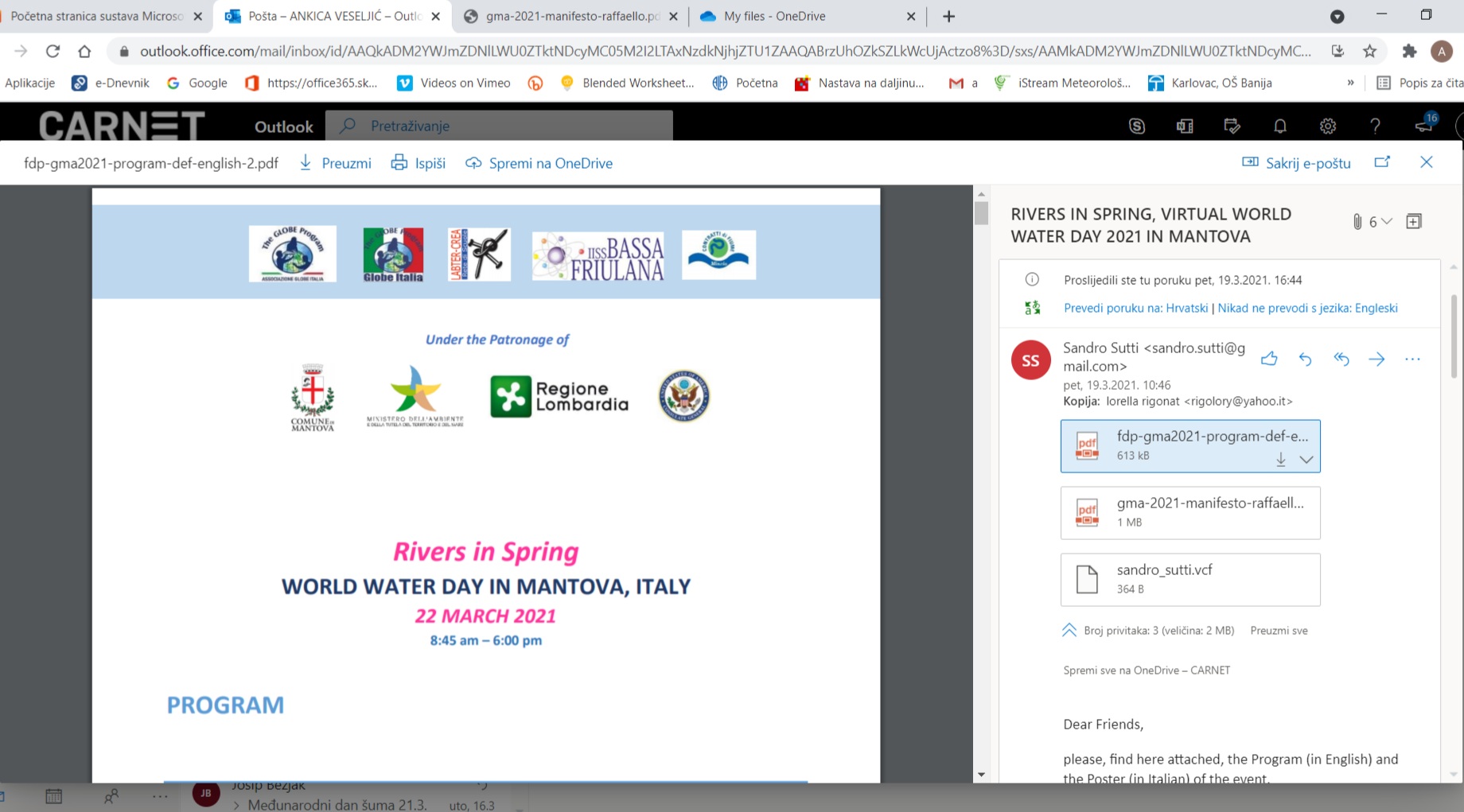Screen dimensions: 1464x812
Task: Click Nikad ne prevodi s jezika: Engleski
Action: [1307, 308]
